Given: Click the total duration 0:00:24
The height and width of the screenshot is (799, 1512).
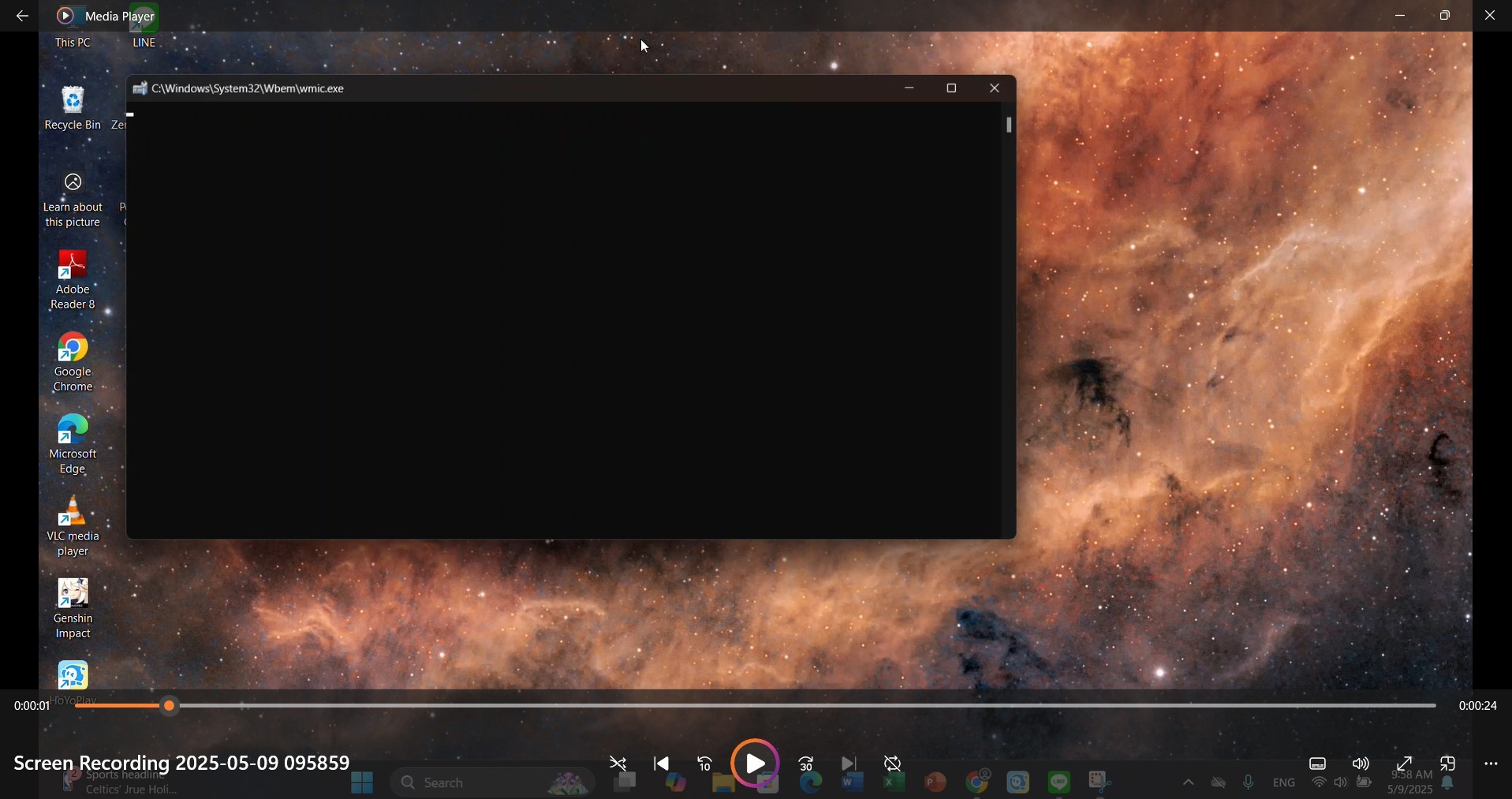Looking at the screenshot, I should click(1478, 707).
